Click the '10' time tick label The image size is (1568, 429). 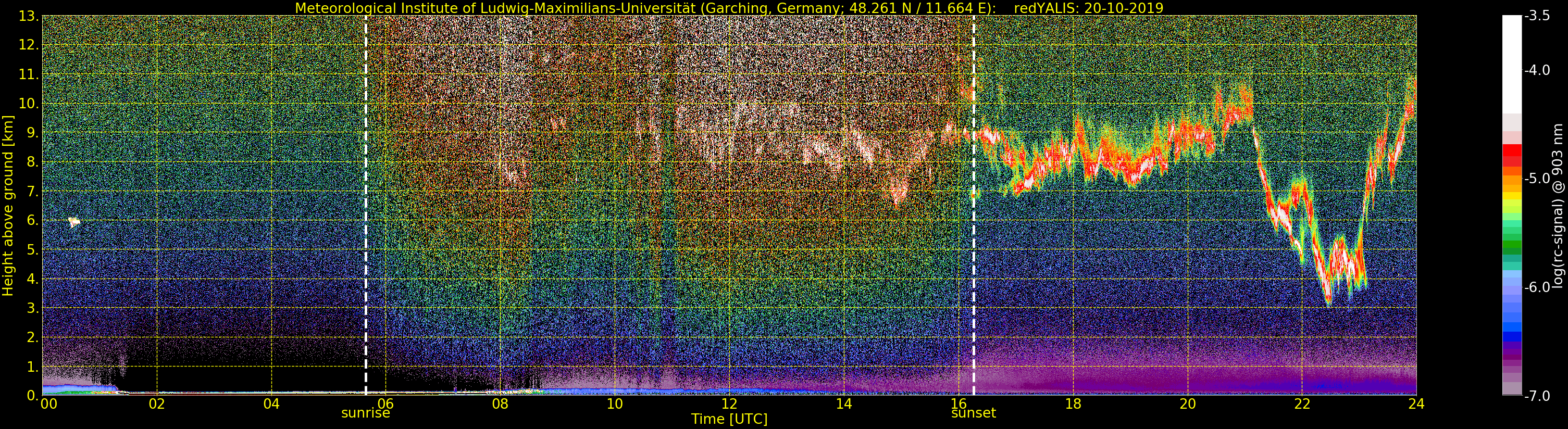point(615,403)
